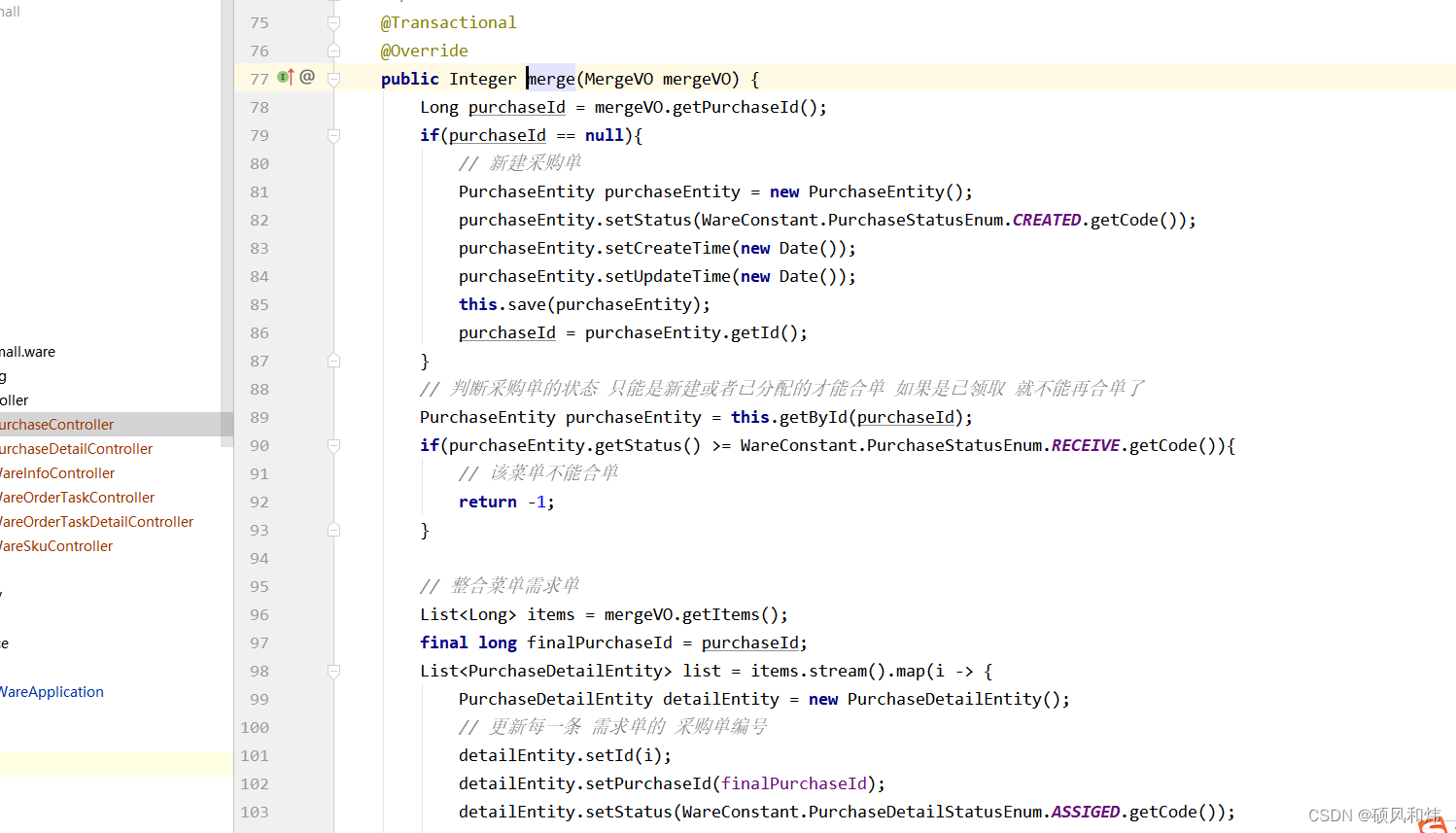Collapse the lambda fold marker on line 98
The width and height of the screenshot is (1456, 833).
click(x=333, y=671)
